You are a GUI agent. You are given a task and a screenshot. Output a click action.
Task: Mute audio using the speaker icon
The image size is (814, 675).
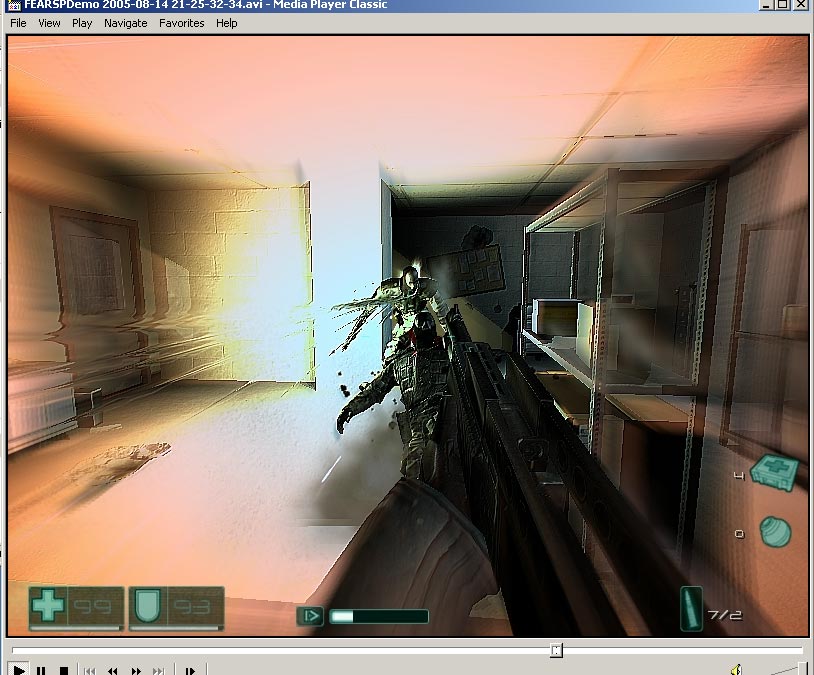736,669
